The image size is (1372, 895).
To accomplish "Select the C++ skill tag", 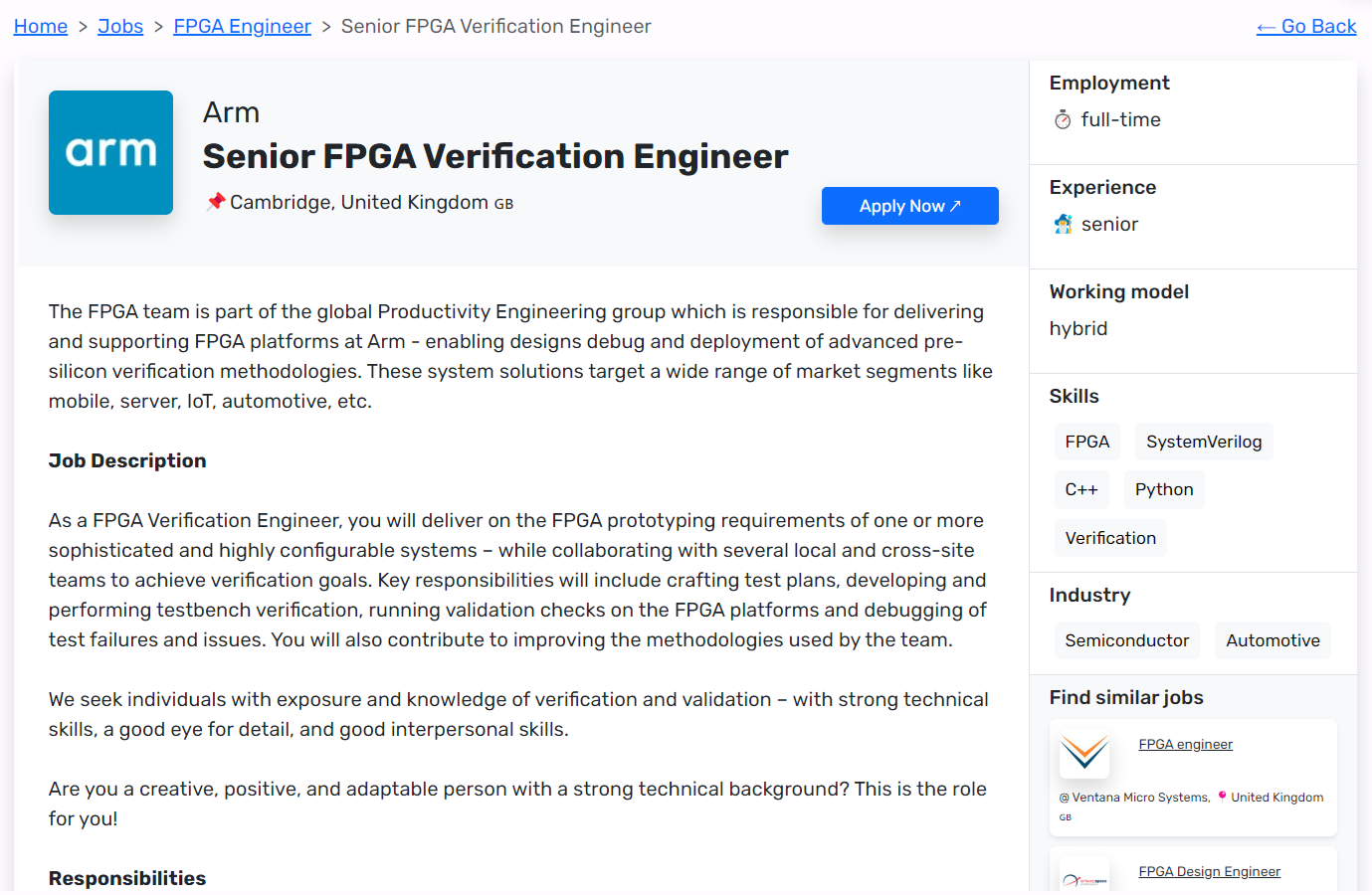I will (x=1080, y=489).
